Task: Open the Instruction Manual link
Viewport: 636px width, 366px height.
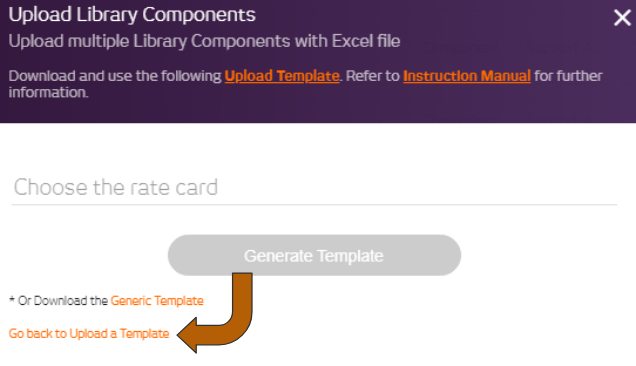Action: [x=467, y=76]
